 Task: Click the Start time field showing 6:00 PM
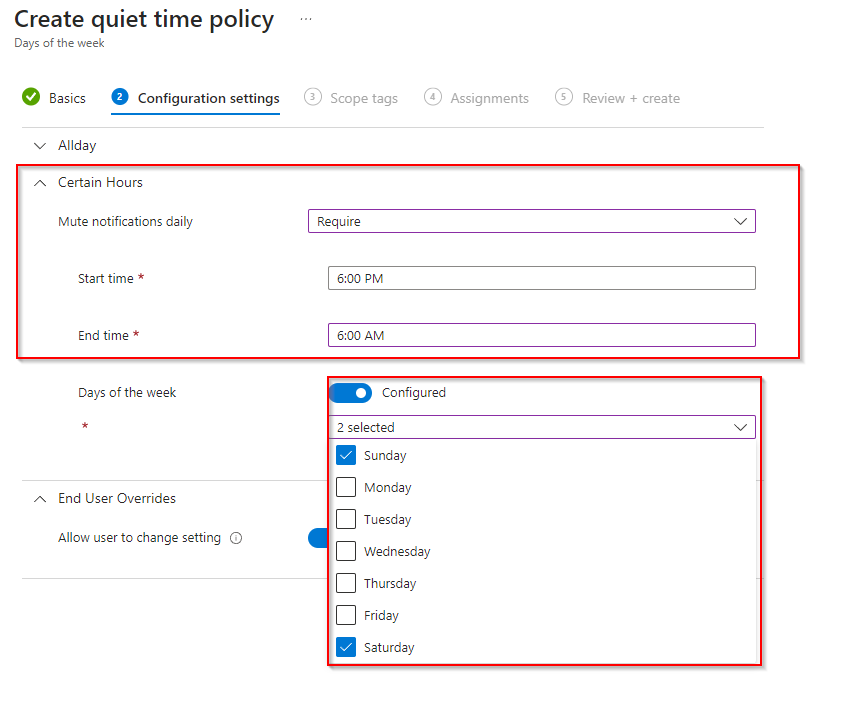pos(541,278)
